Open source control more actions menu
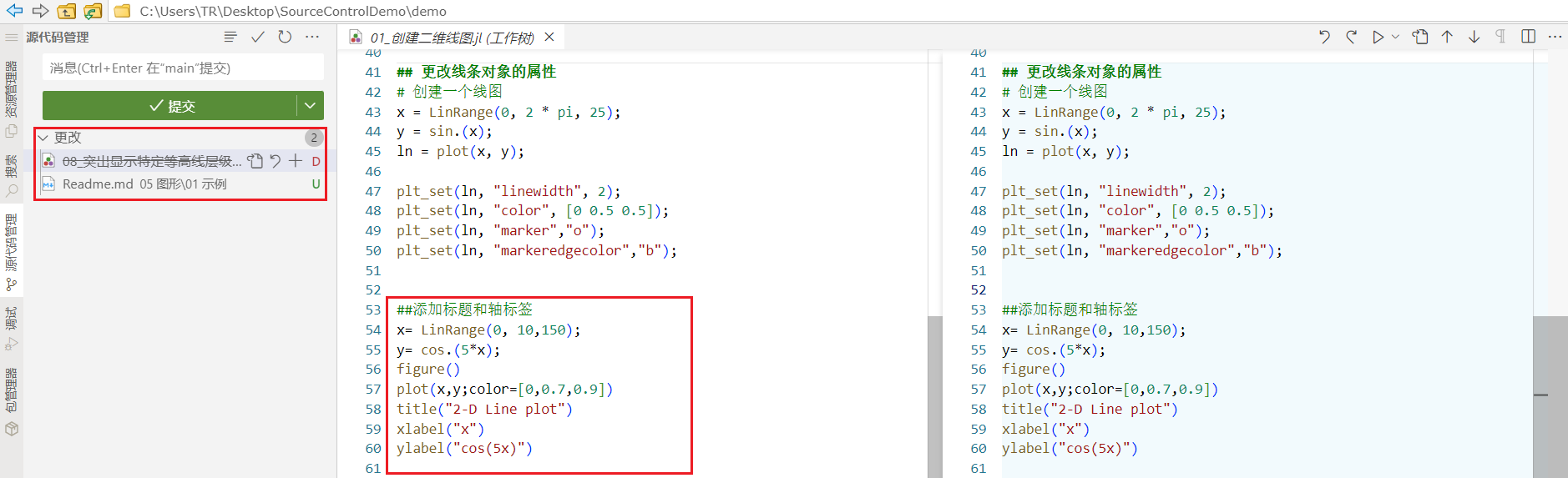 point(312,37)
